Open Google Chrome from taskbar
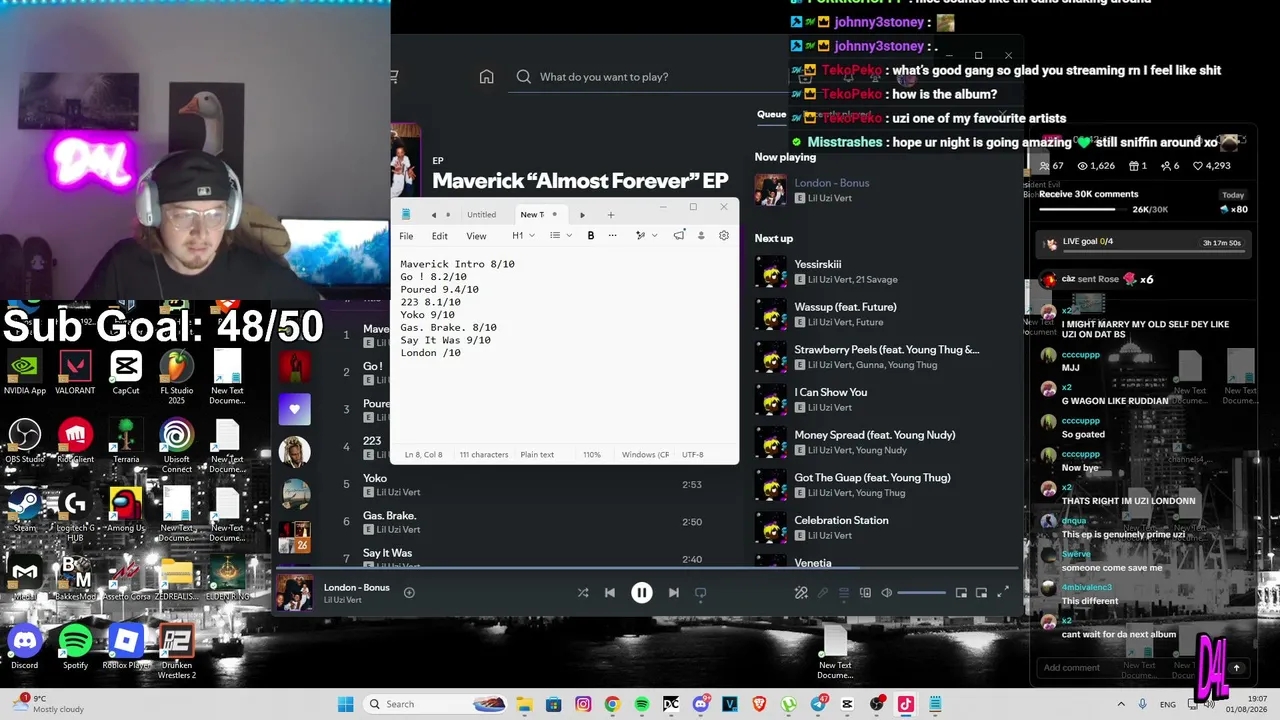This screenshot has height=720, width=1280. 612,704
